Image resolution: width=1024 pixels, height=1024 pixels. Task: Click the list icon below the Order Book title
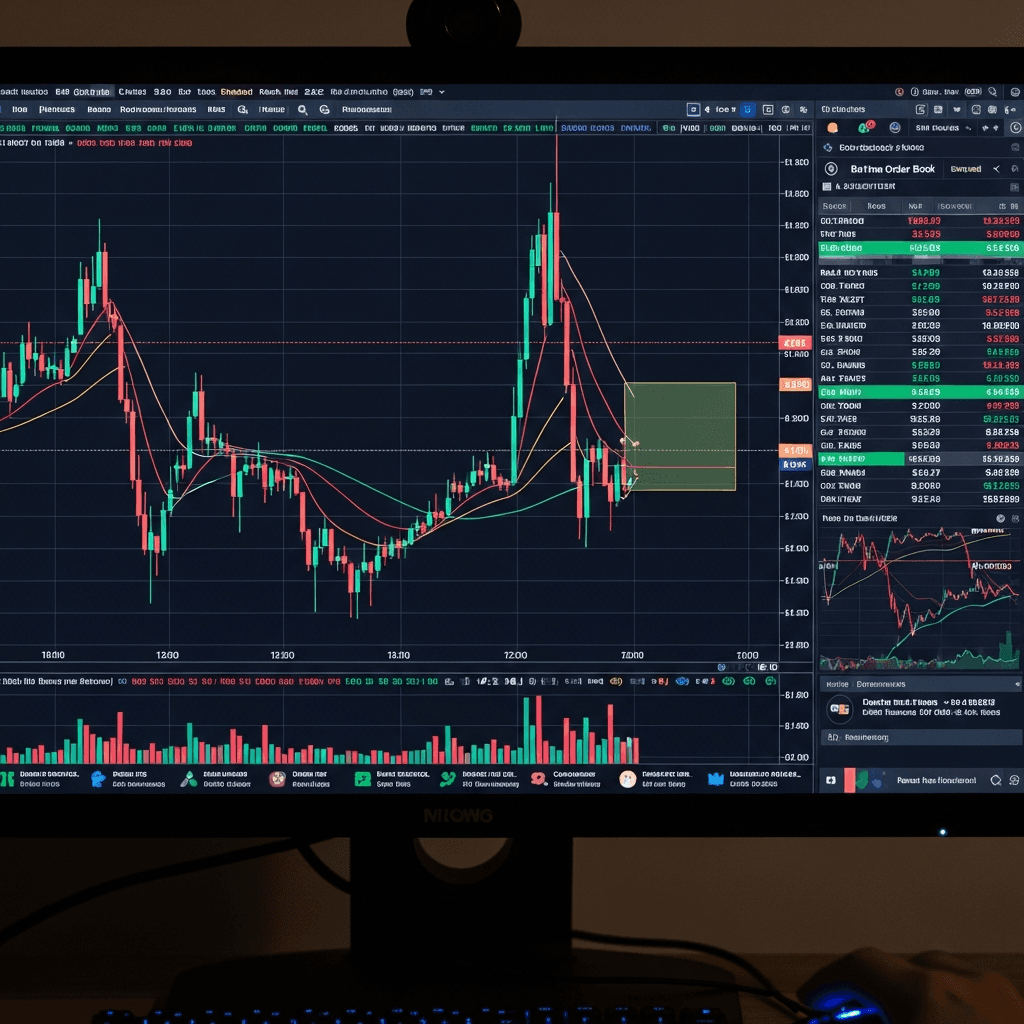coord(827,187)
